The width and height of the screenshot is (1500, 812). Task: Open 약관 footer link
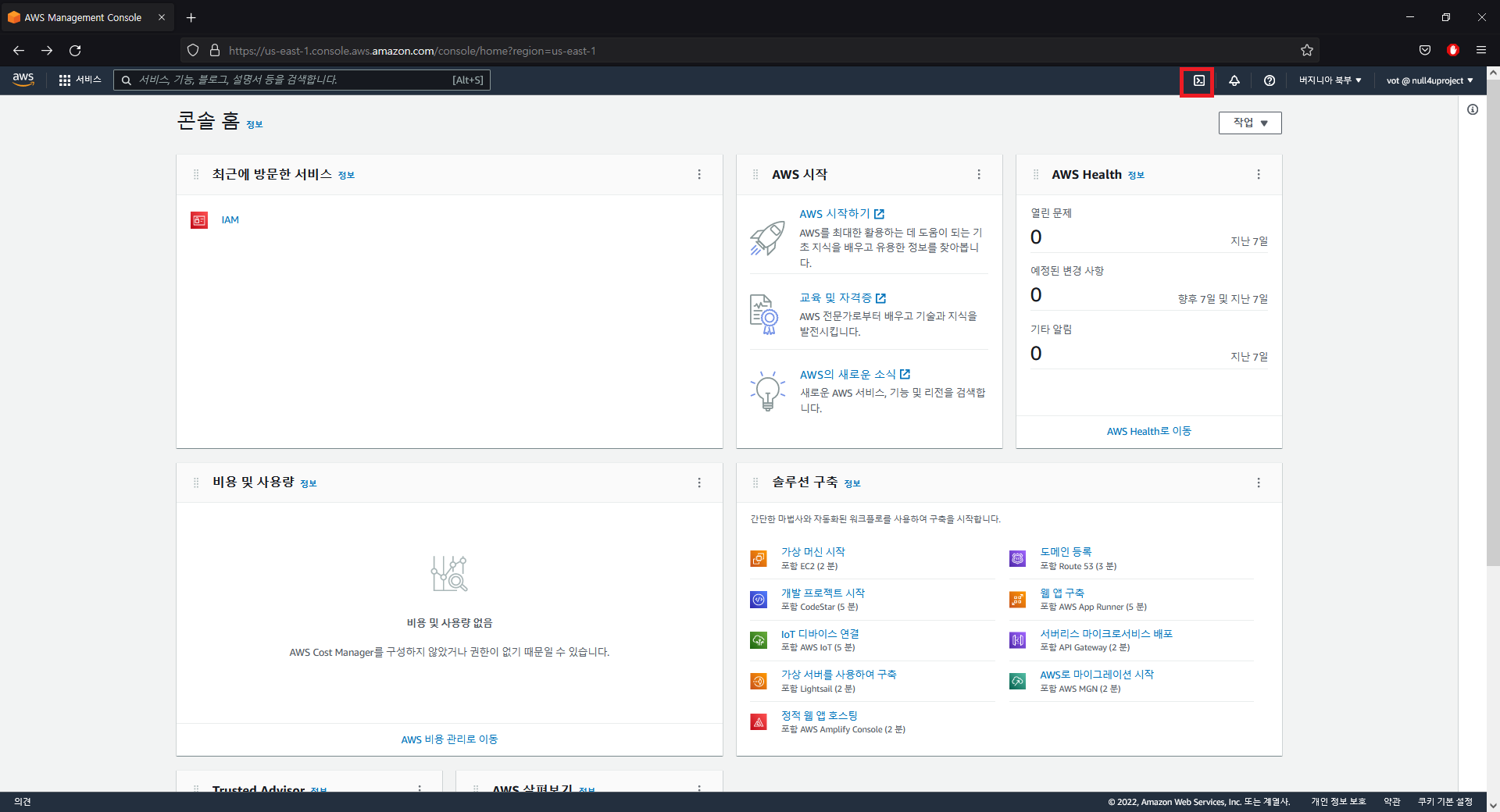pos(1392,802)
